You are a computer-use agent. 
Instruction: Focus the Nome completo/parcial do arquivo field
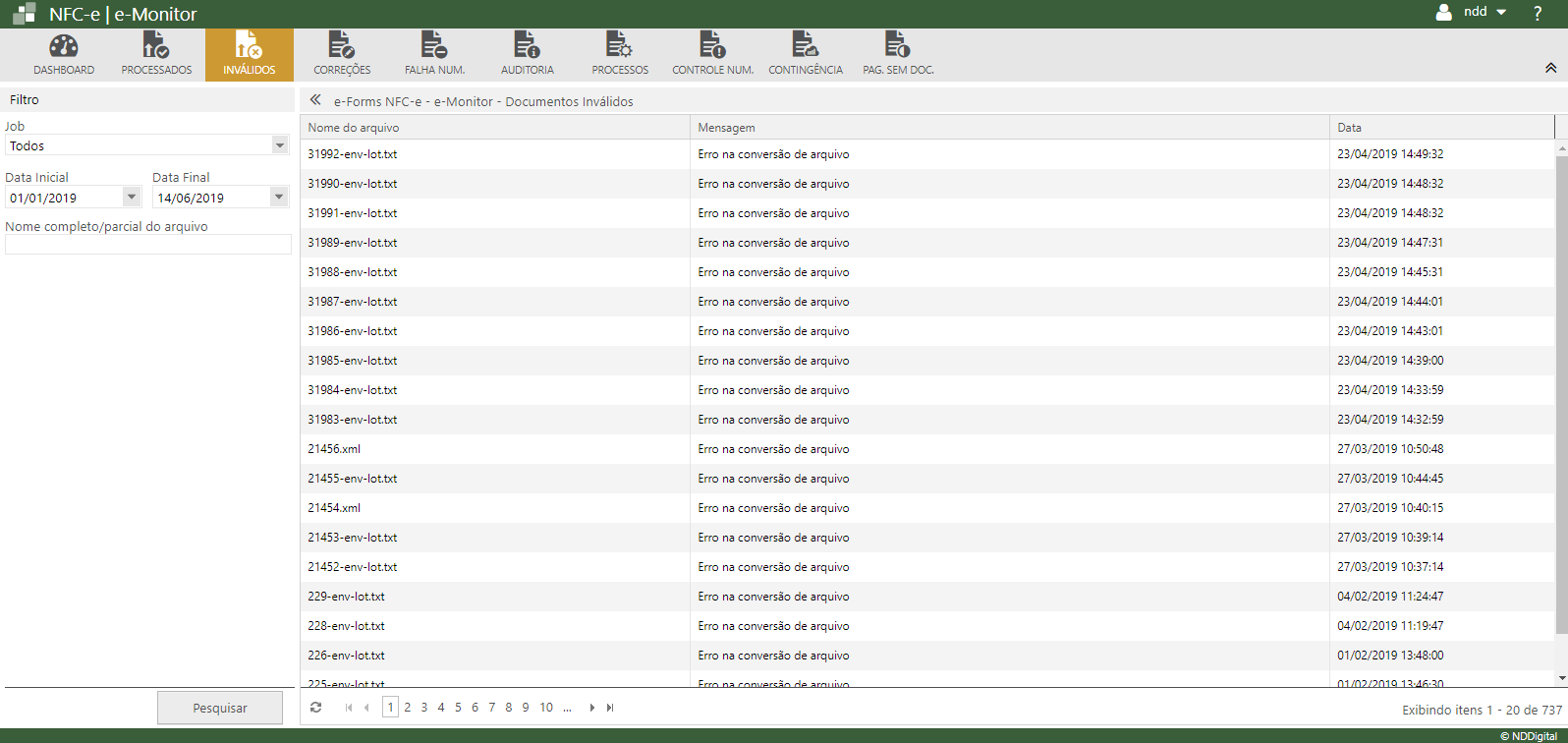coord(148,245)
